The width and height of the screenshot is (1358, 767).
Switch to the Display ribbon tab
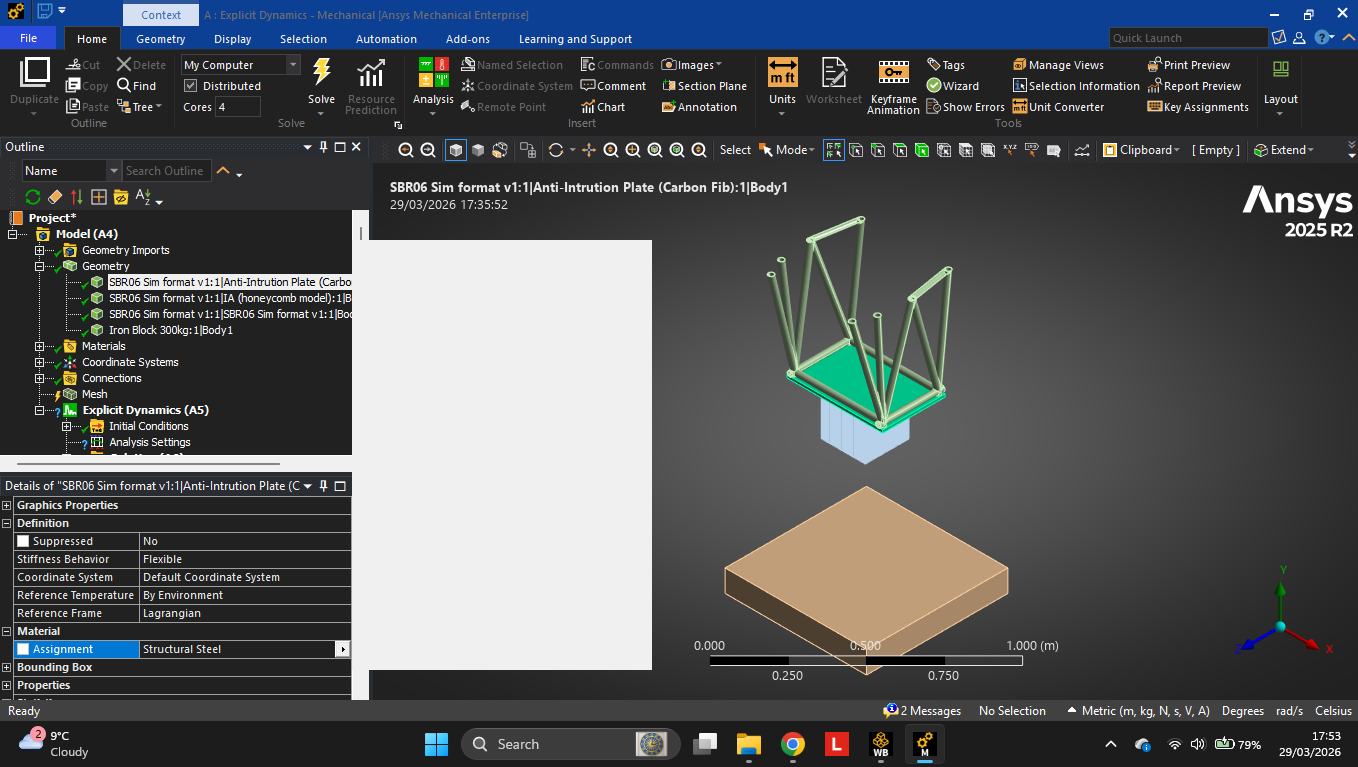(232, 39)
